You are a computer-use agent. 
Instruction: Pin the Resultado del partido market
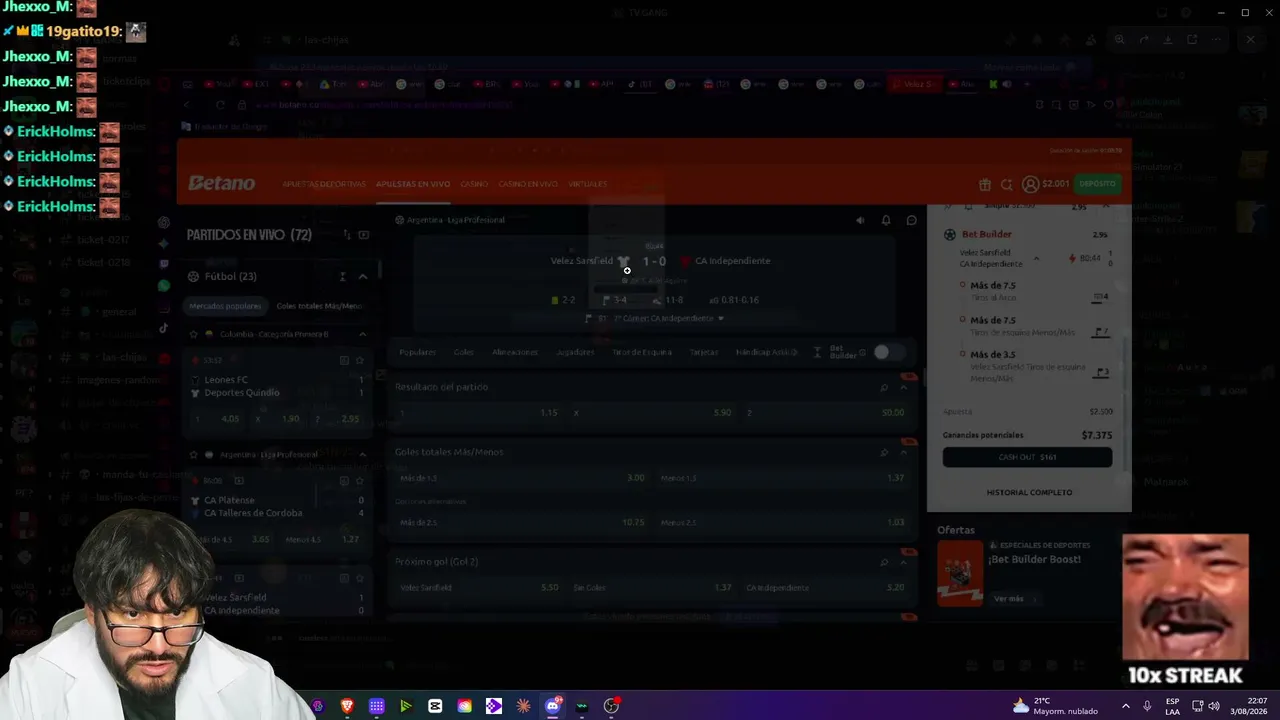coord(884,387)
